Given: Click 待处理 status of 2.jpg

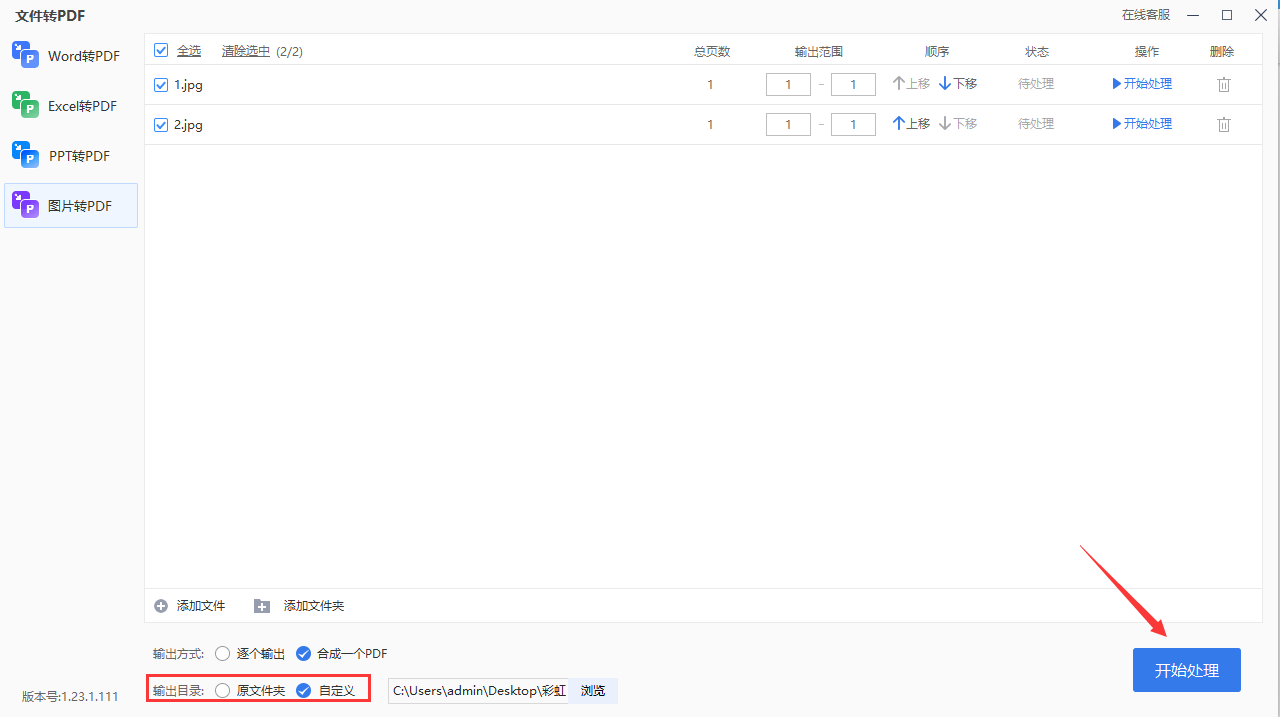Looking at the screenshot, I should 1036,124.
